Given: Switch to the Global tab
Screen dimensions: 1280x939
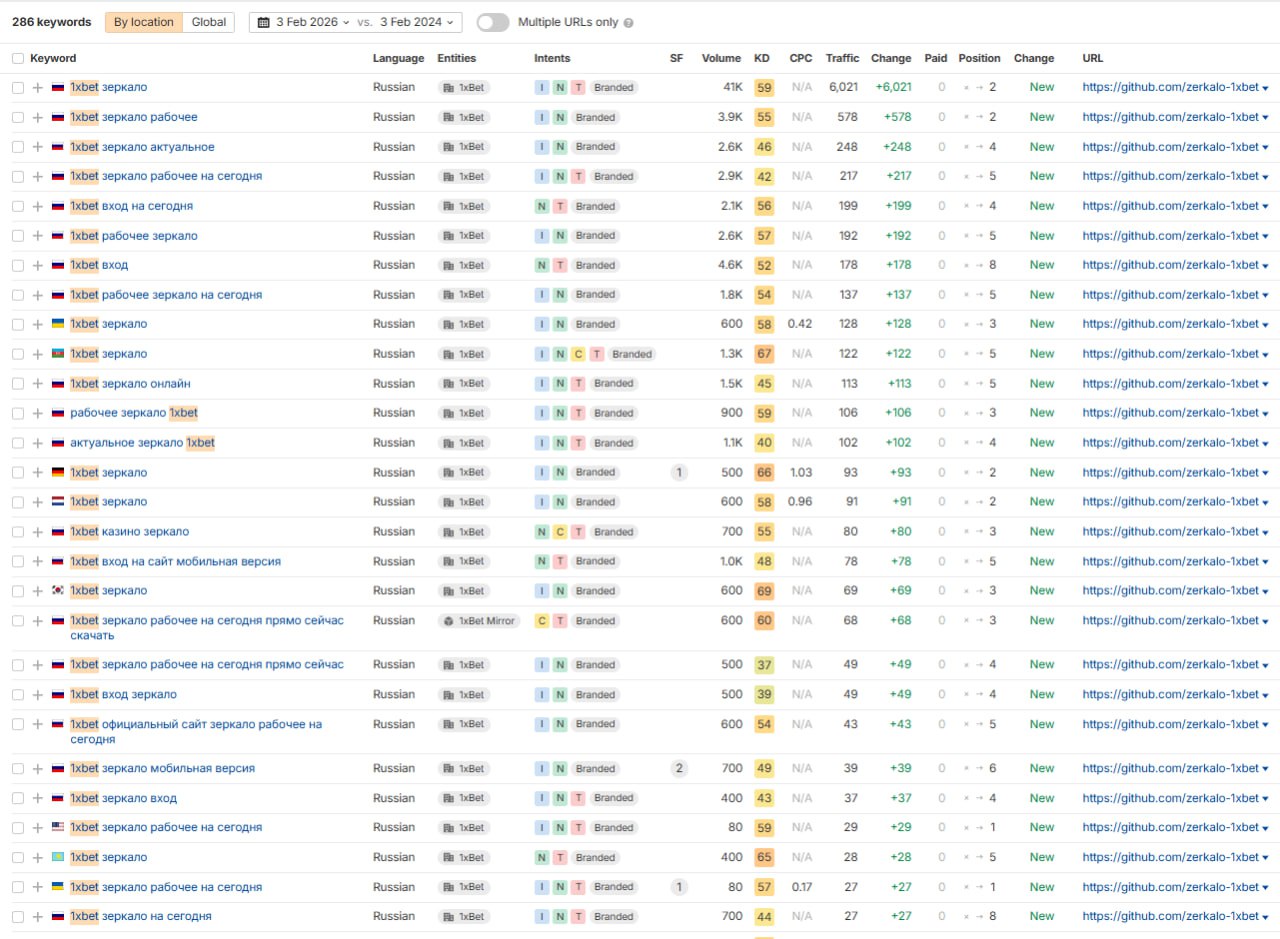Looking at the screenshot, I should click(208, 22).
